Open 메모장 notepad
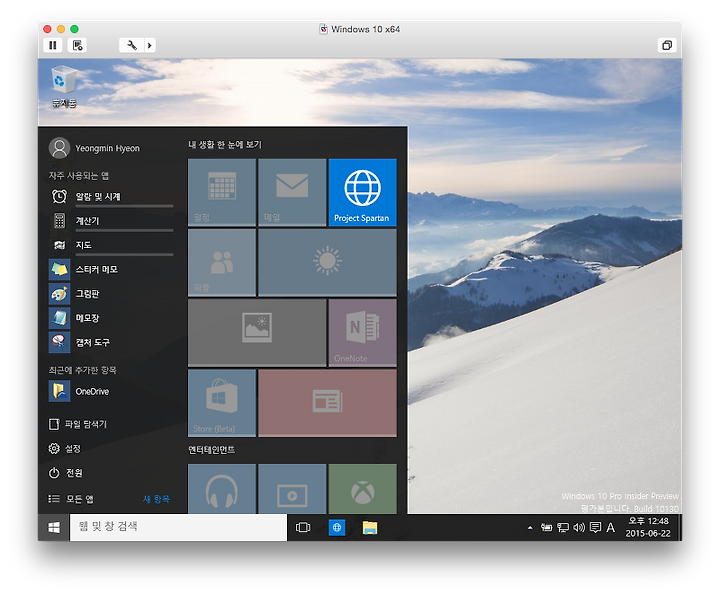This screenshot has width=720, height=595. (111, 318)
